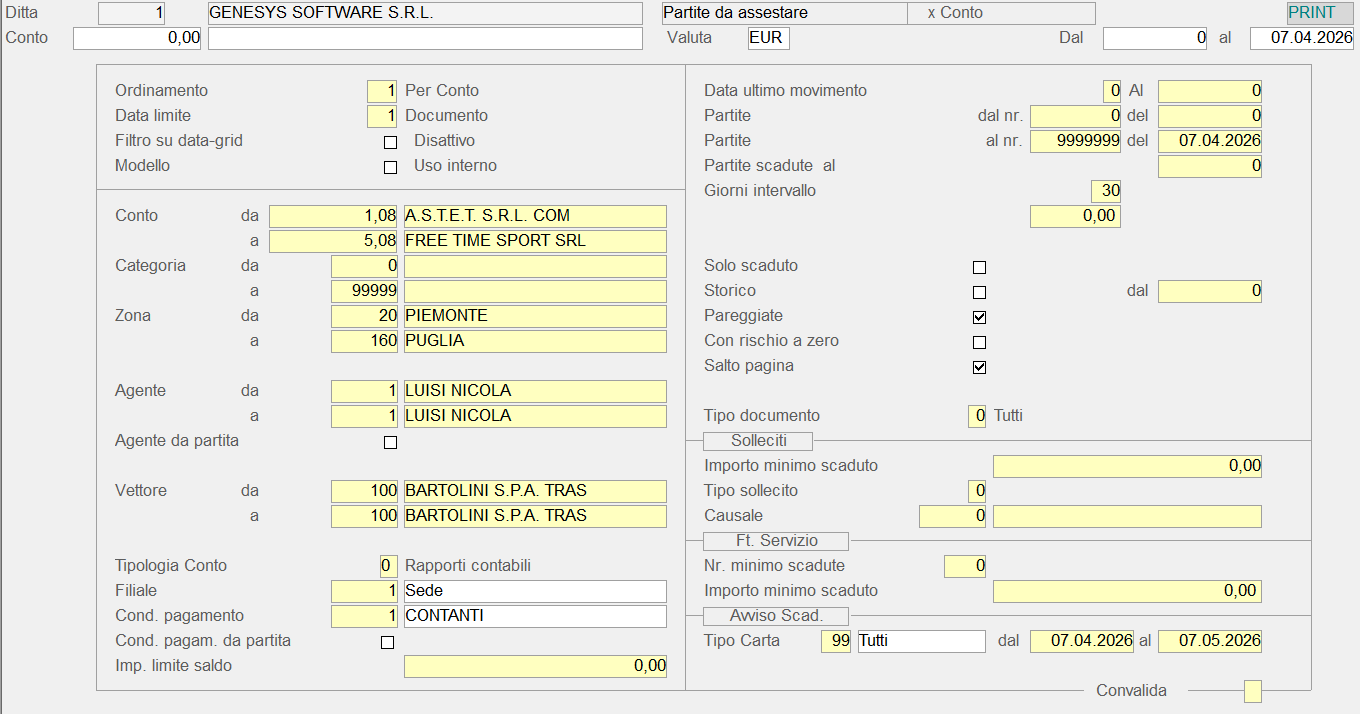Click the Zona da PIEMONTE field
This screenshot has height=714, width=1360.
tap(534, 316)
